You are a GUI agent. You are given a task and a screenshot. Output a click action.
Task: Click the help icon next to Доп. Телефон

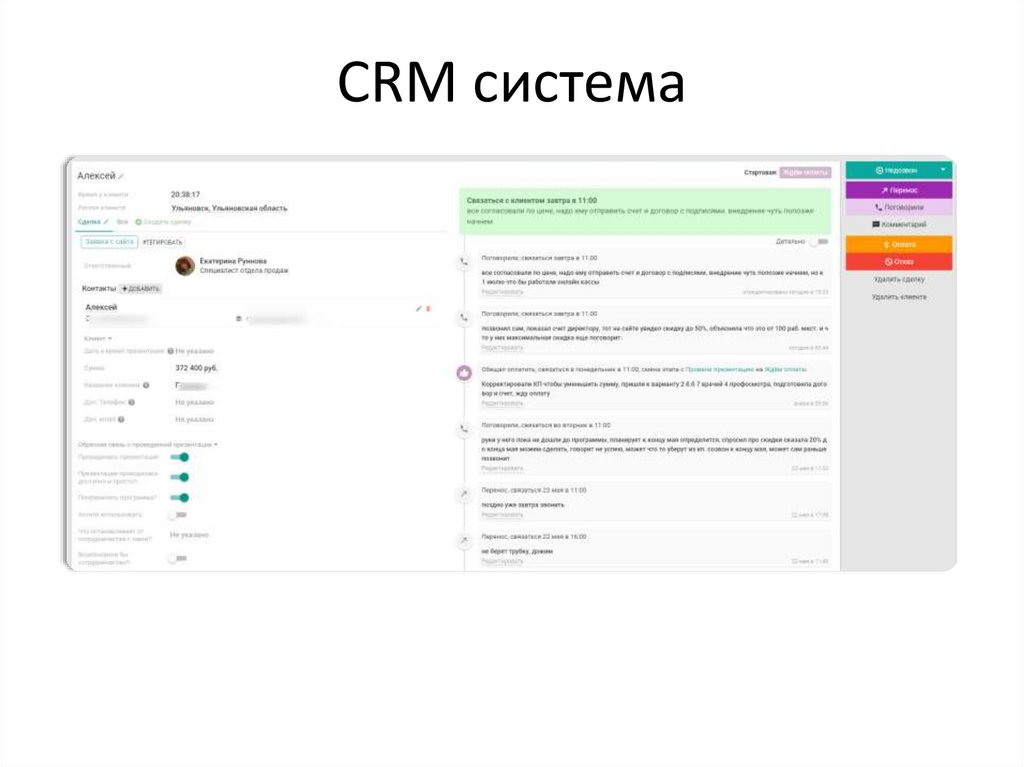coord(132,402)
